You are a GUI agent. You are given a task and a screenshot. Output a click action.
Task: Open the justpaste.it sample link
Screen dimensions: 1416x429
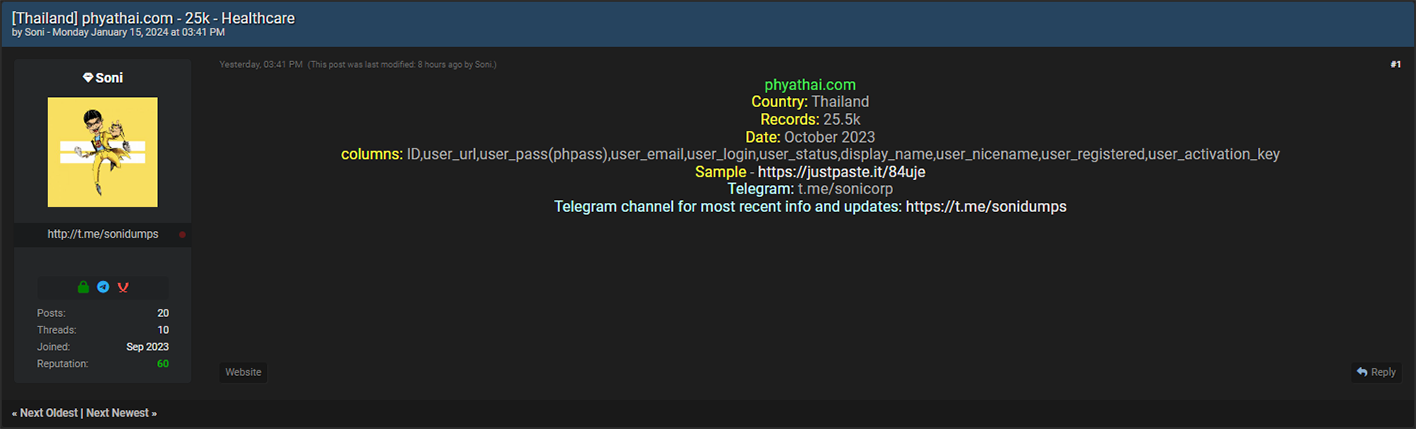[x=835, y=172]
